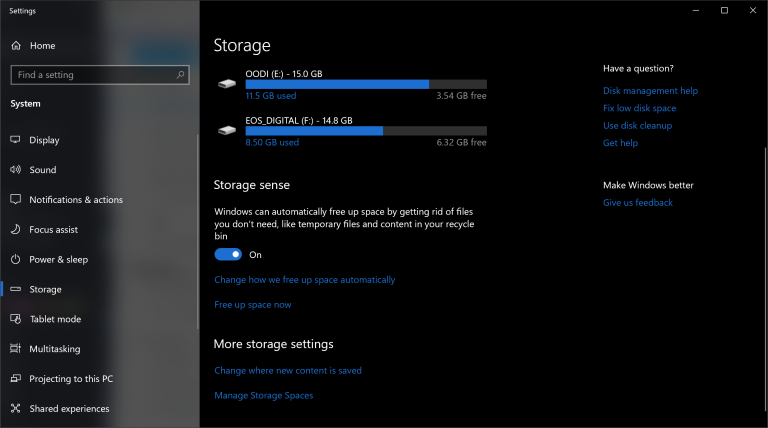Select the Display monitor icon
Screen dimensions: 768x428
pos(16,140)
